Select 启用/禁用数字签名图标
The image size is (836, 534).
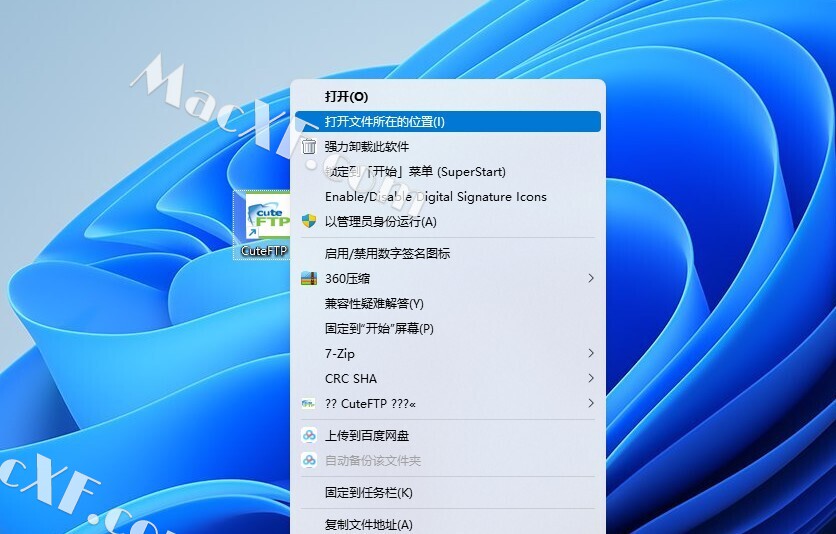[x=448, y=253]
